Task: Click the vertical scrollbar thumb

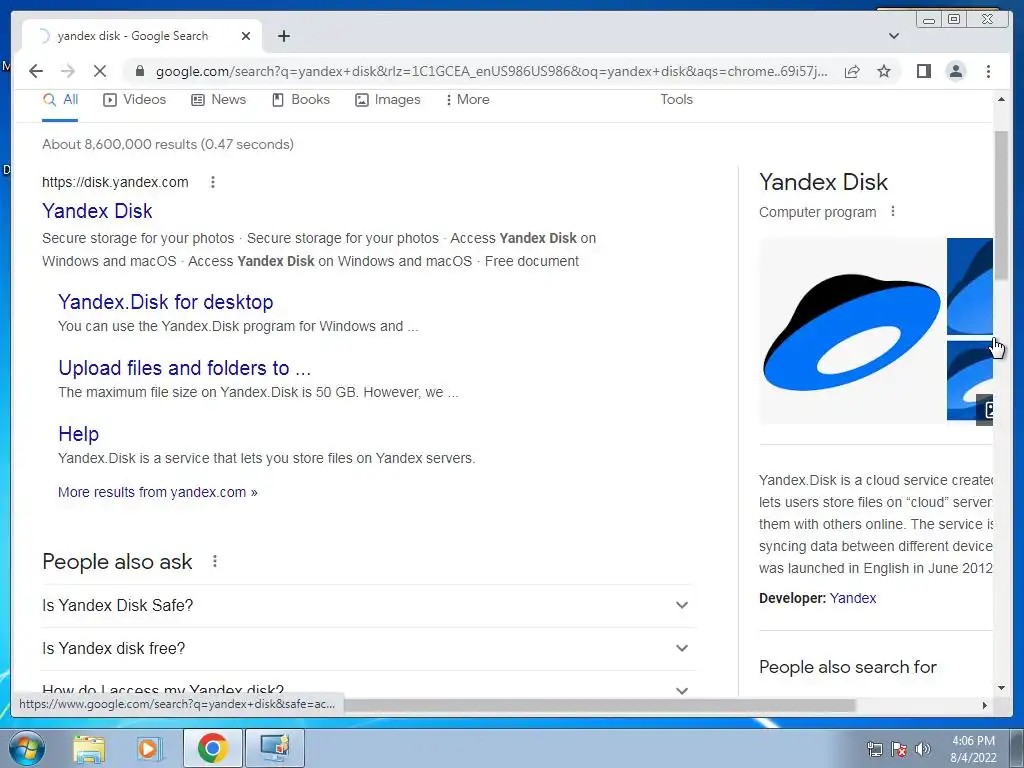Action: (1001, 205)
